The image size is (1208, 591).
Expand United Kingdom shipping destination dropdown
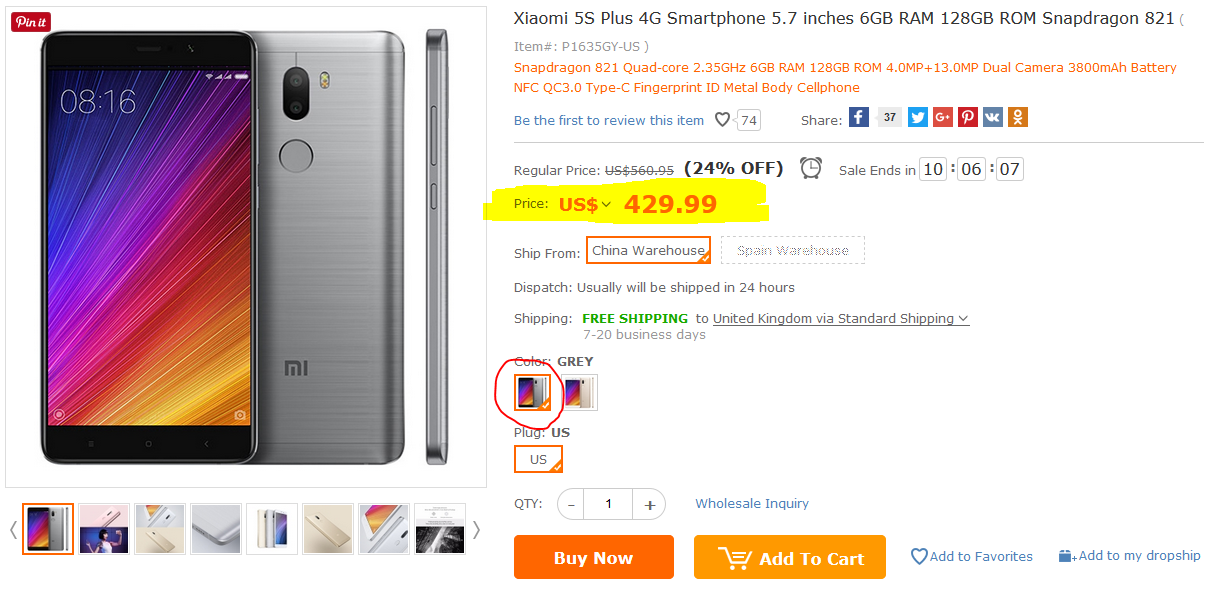point(841,318)
